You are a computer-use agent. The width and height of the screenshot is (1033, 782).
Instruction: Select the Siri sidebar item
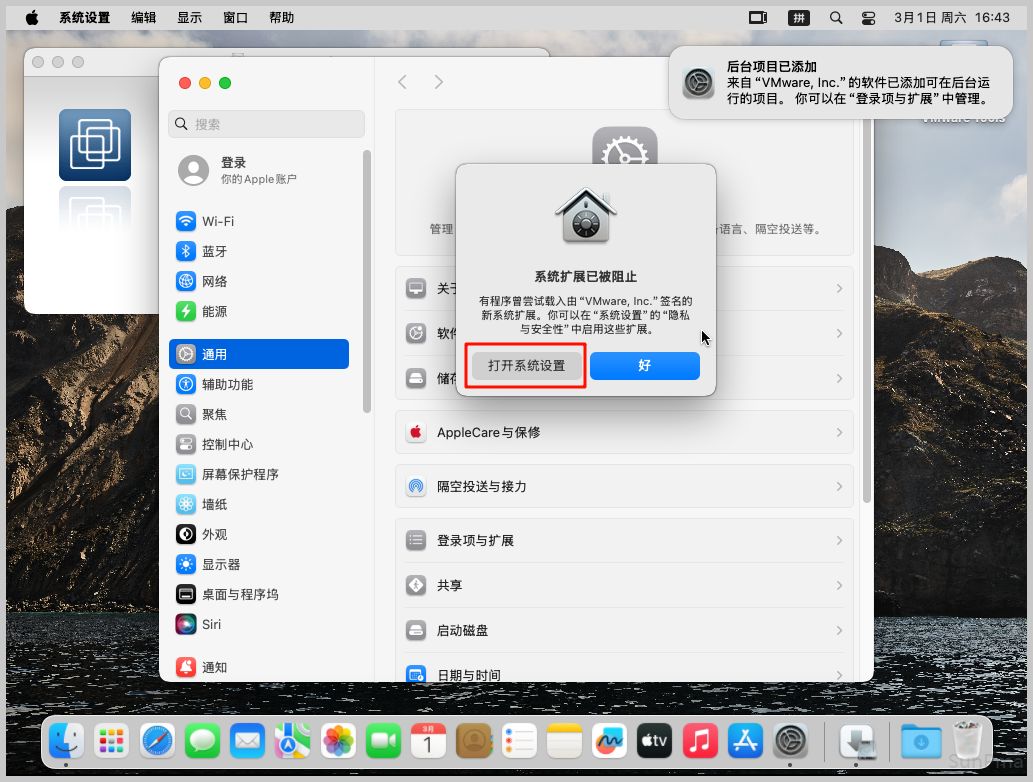pos(211,624)
